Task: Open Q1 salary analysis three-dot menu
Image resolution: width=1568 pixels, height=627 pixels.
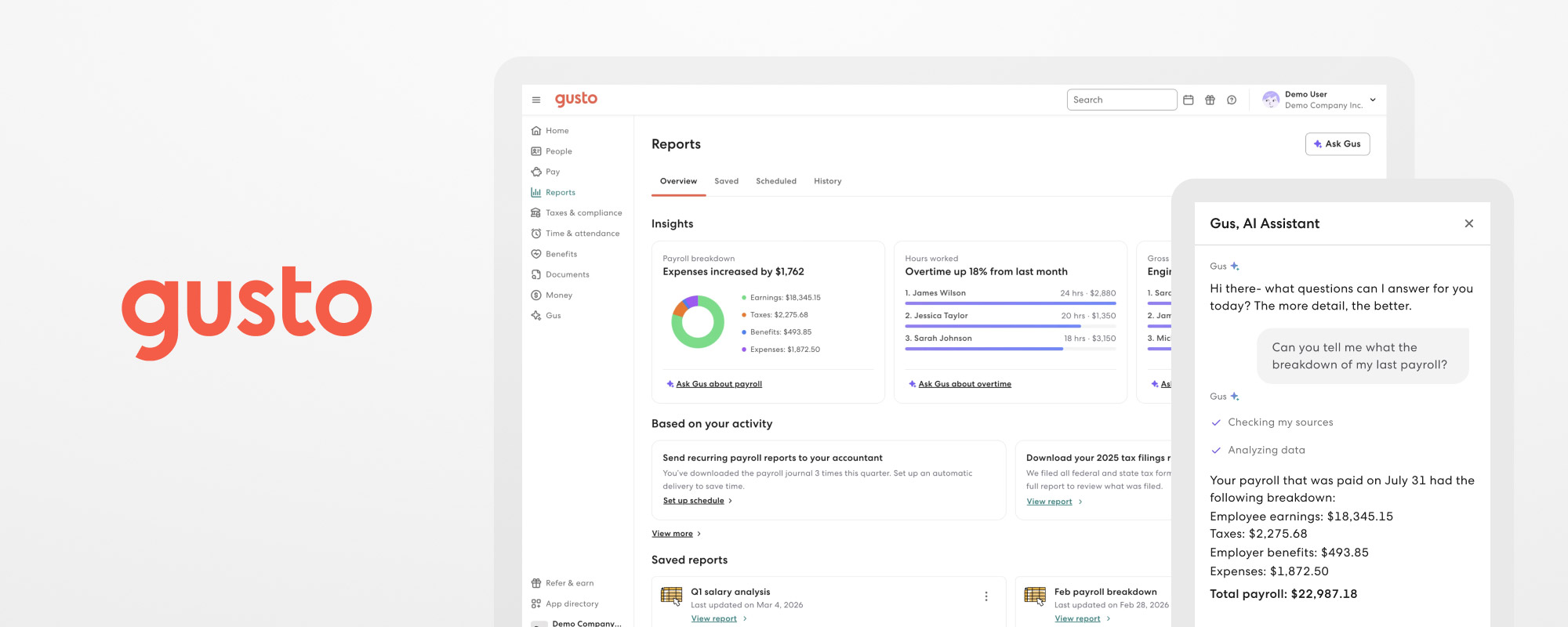Action: click(986, 596)
